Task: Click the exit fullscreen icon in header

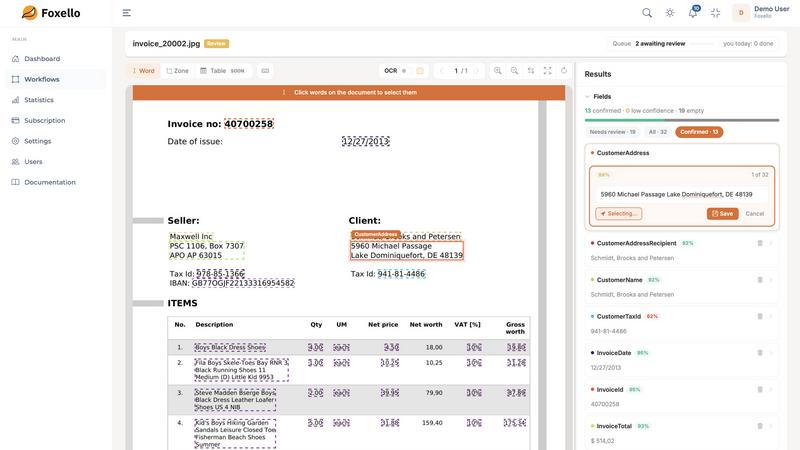Action: (x=715, y=13)
